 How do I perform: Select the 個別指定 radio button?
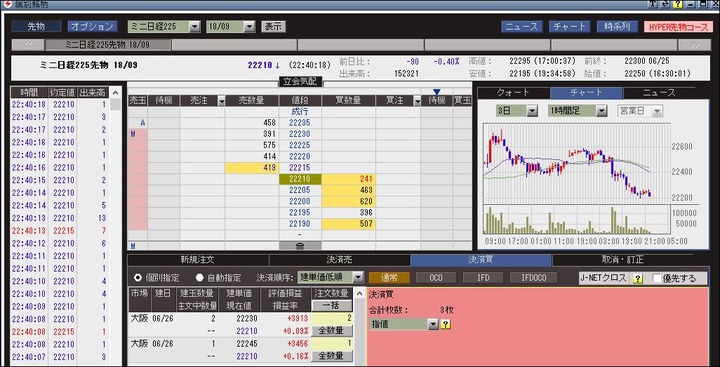[x=137, y=277]
